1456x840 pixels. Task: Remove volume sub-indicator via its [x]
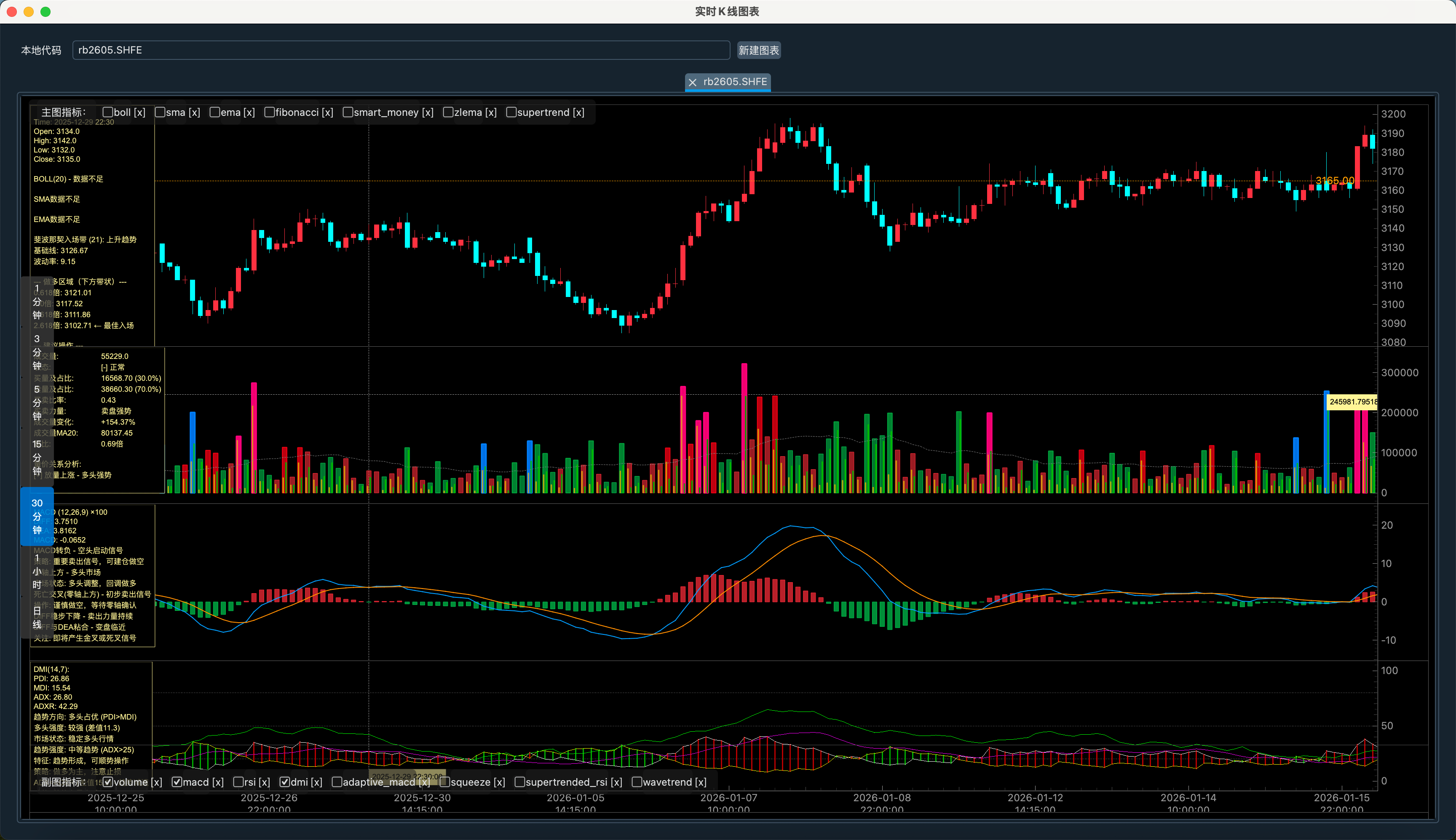pos(156,782)
